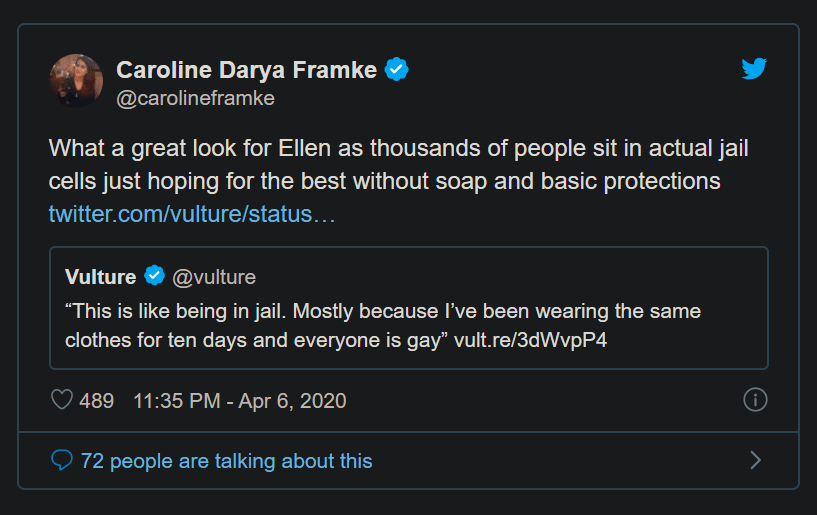The height and width of the screenshot is (515, 817).
Task: Open the @vulture handle
Action: point(214,277)
